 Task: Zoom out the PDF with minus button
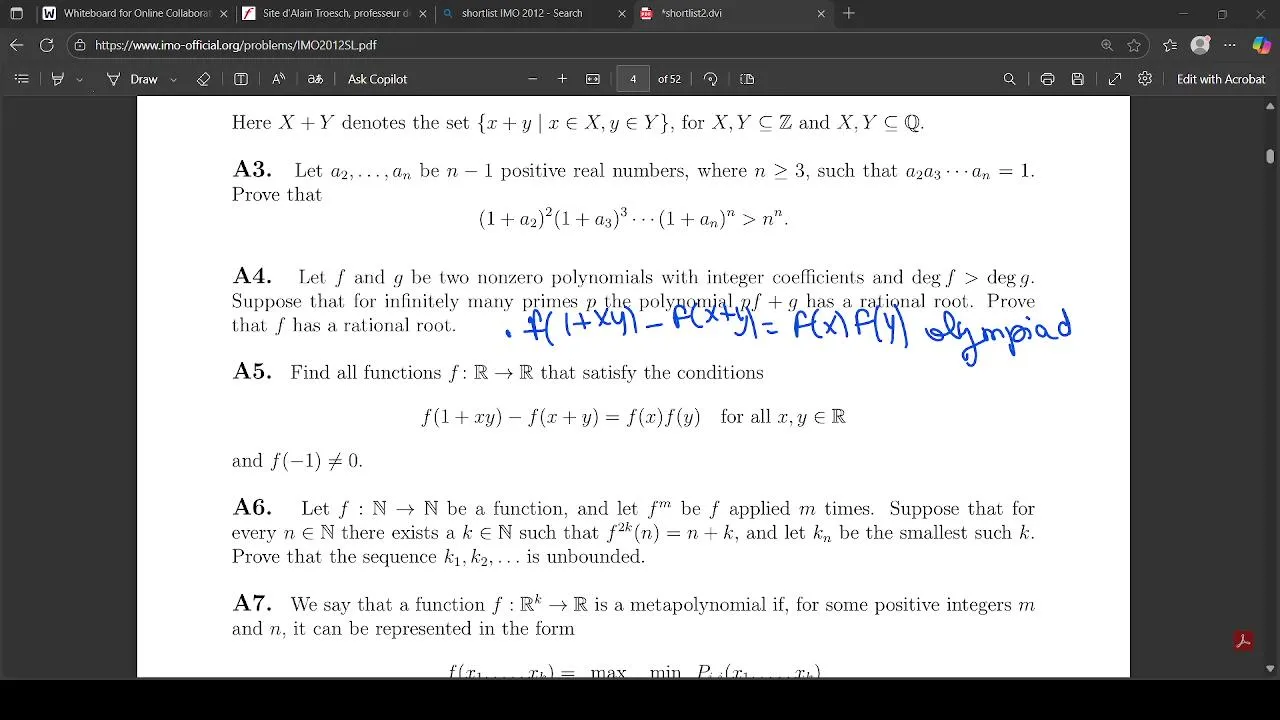(532, 79)
